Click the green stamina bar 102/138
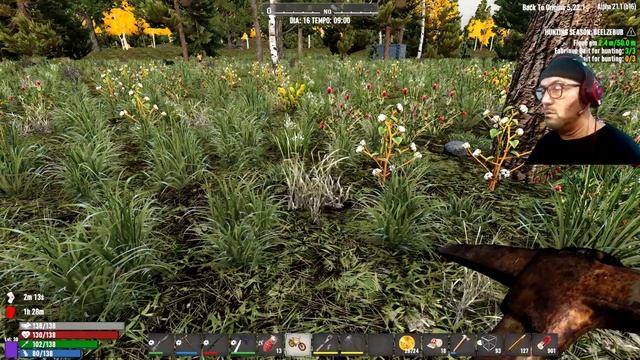This screenshot has height=360, width=640. coord(59,344)
